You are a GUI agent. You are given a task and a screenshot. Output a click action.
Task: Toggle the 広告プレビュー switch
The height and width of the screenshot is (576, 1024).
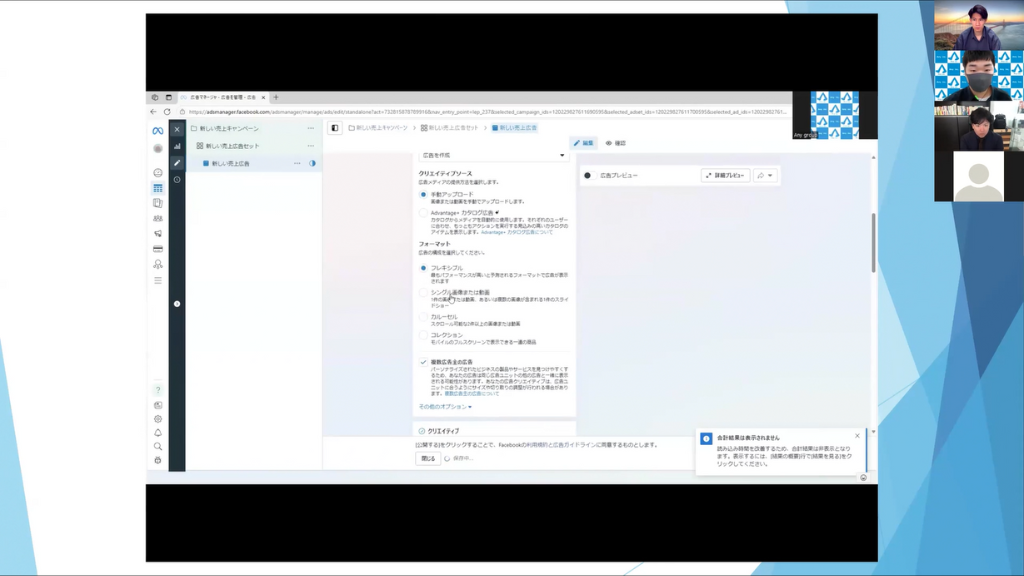[588, 175]
